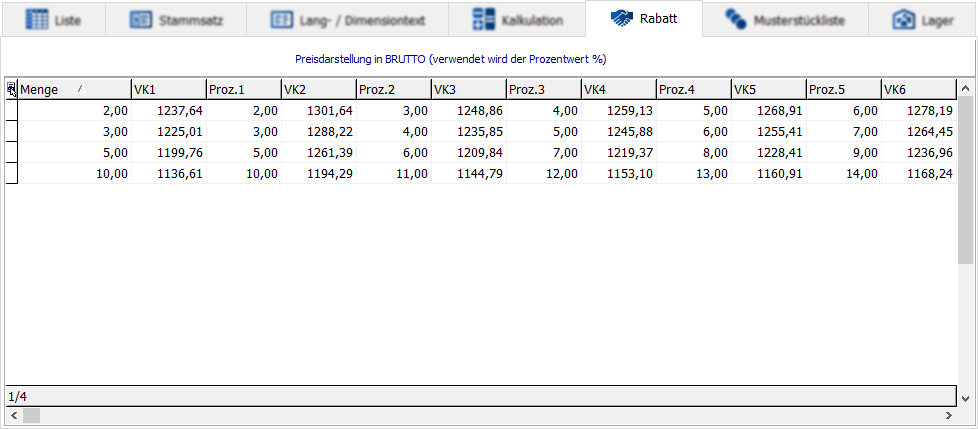Viewport: 978px width, 429px height.
Task: Click VK1 value 1199,76
Action: (x=168, y=152)
